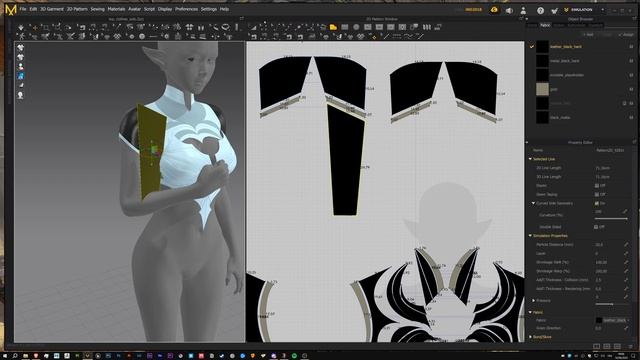
Task: Click the pencil edit icon for Curvature
Action: 625,211
